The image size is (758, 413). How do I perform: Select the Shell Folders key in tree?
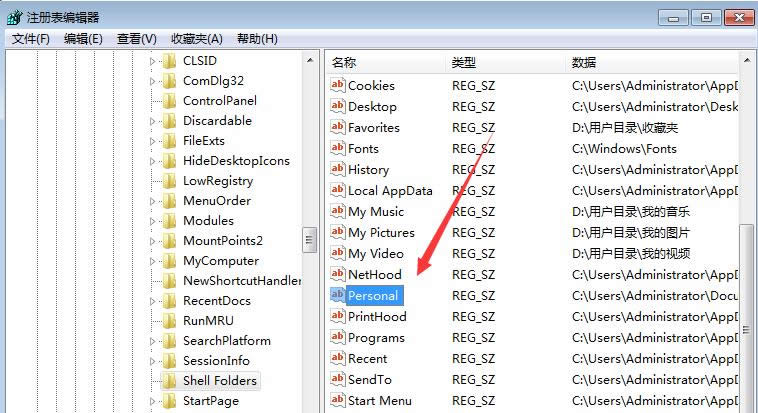point(219,381)
